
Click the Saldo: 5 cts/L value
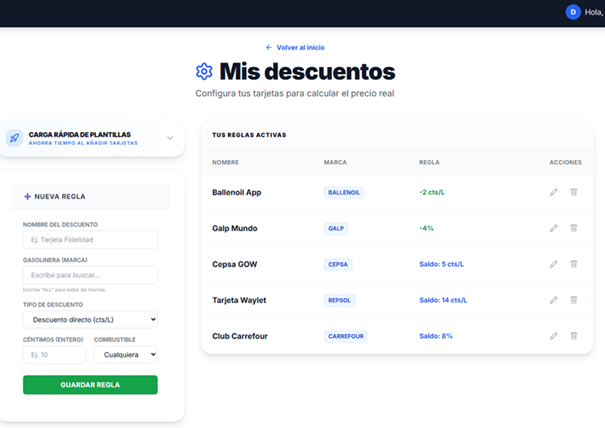pyautogui.click(x=441, y=264)
